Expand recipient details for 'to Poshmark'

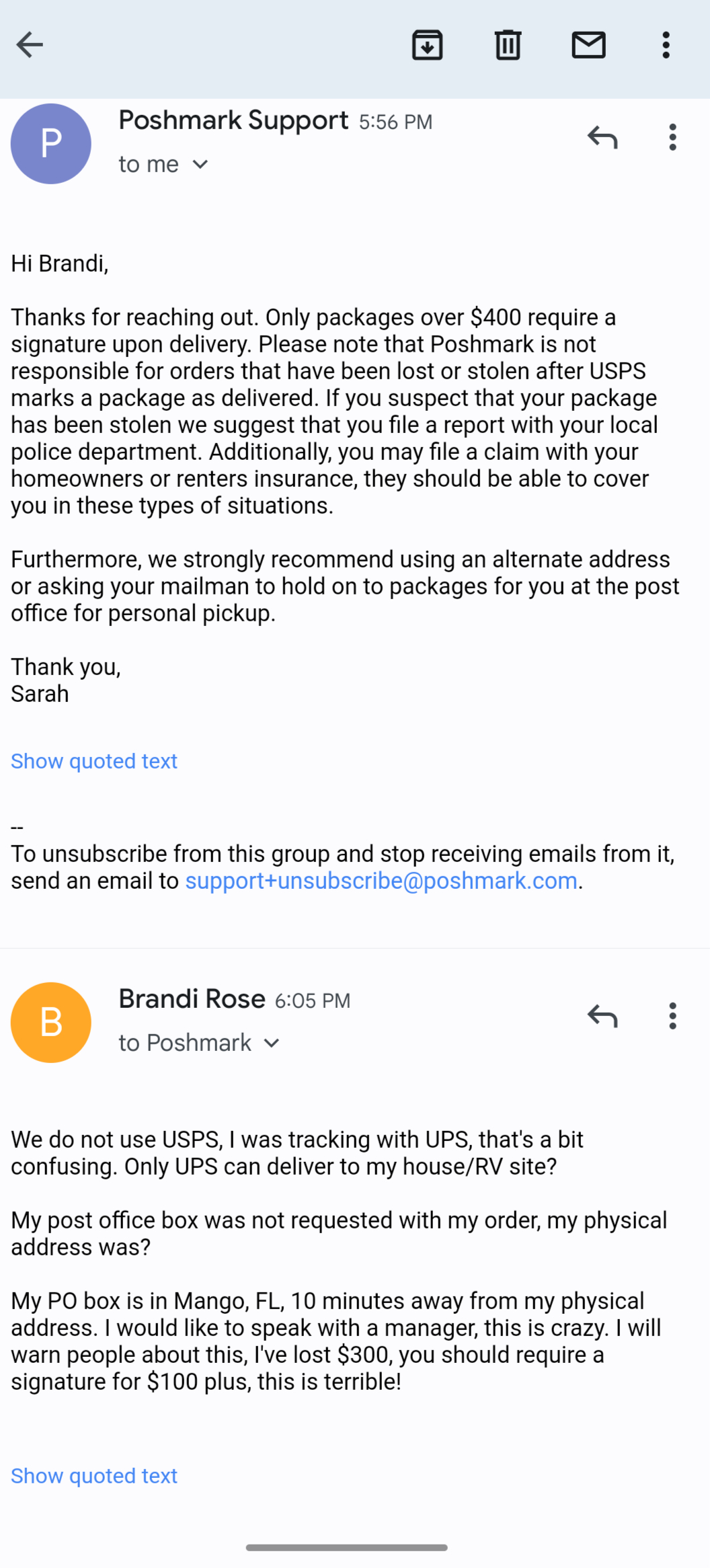pos(272,1044)
